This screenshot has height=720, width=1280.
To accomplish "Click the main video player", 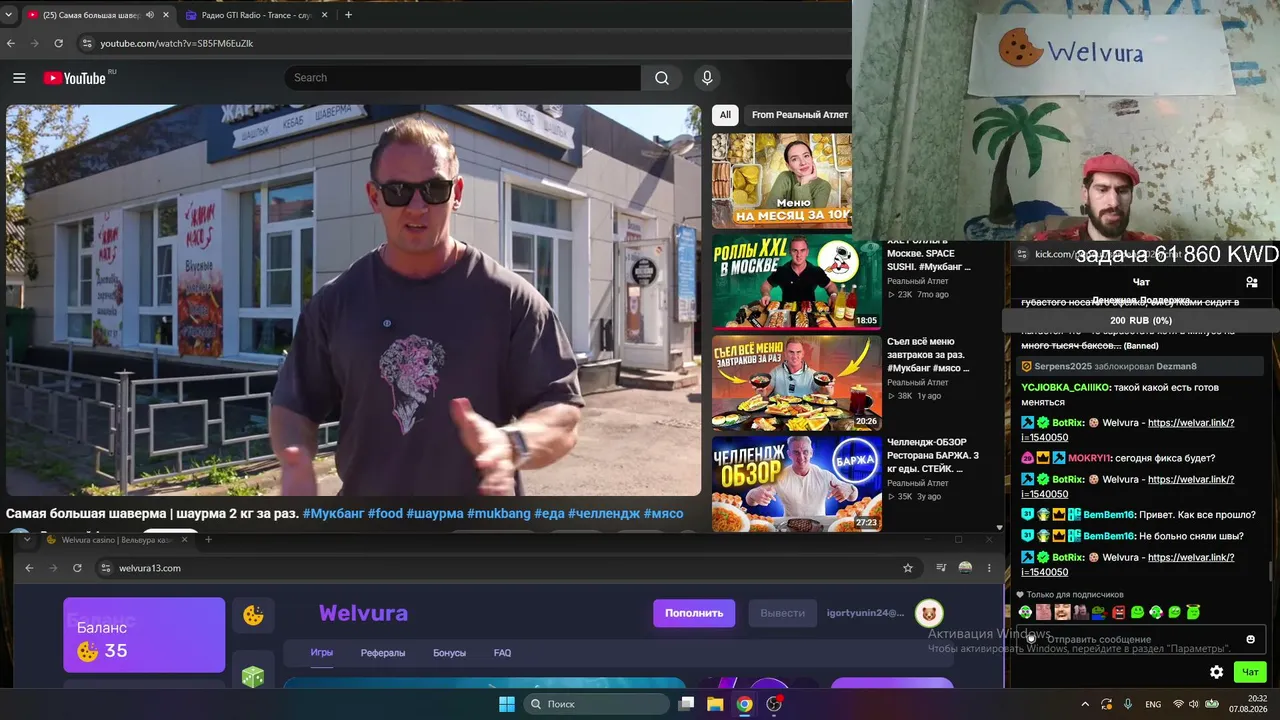I will [x=354, y=300].
